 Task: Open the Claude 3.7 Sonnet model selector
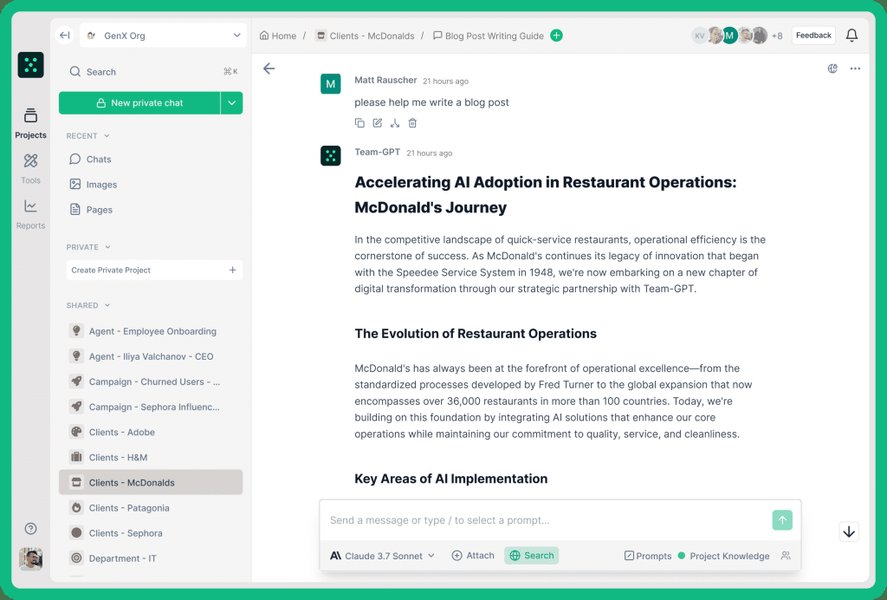(382, 556)
